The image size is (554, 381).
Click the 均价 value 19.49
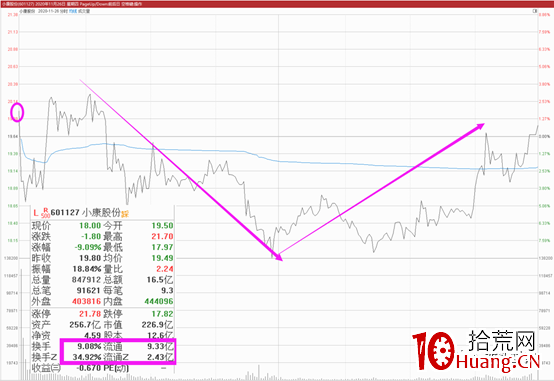tap(163, 258)
